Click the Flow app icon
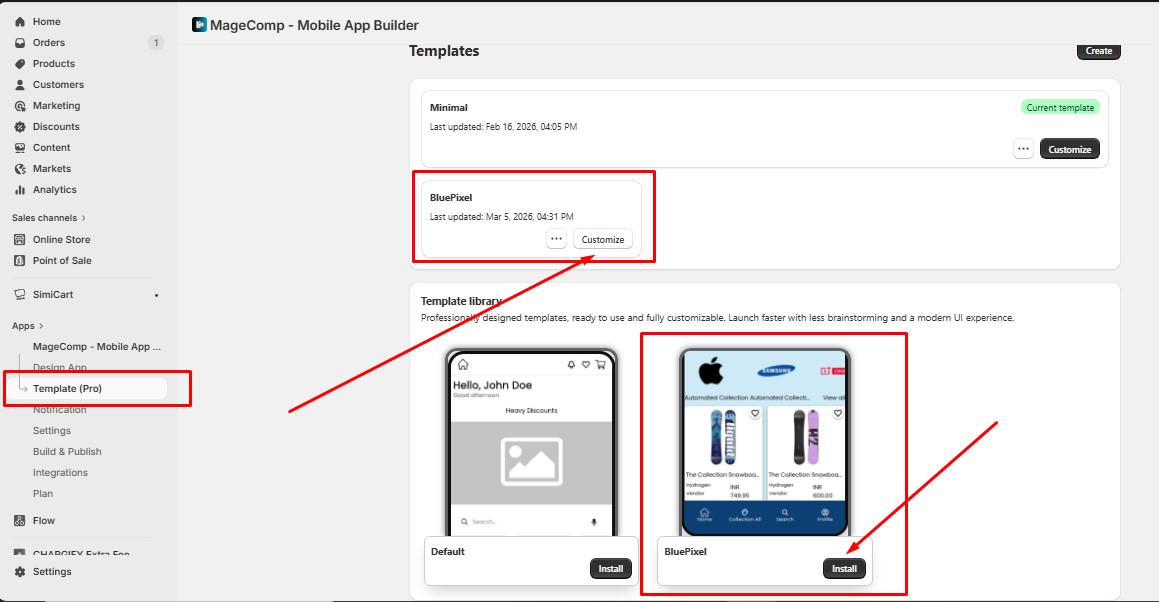This screenshot has height=602, width=1159. coord(20,521)
